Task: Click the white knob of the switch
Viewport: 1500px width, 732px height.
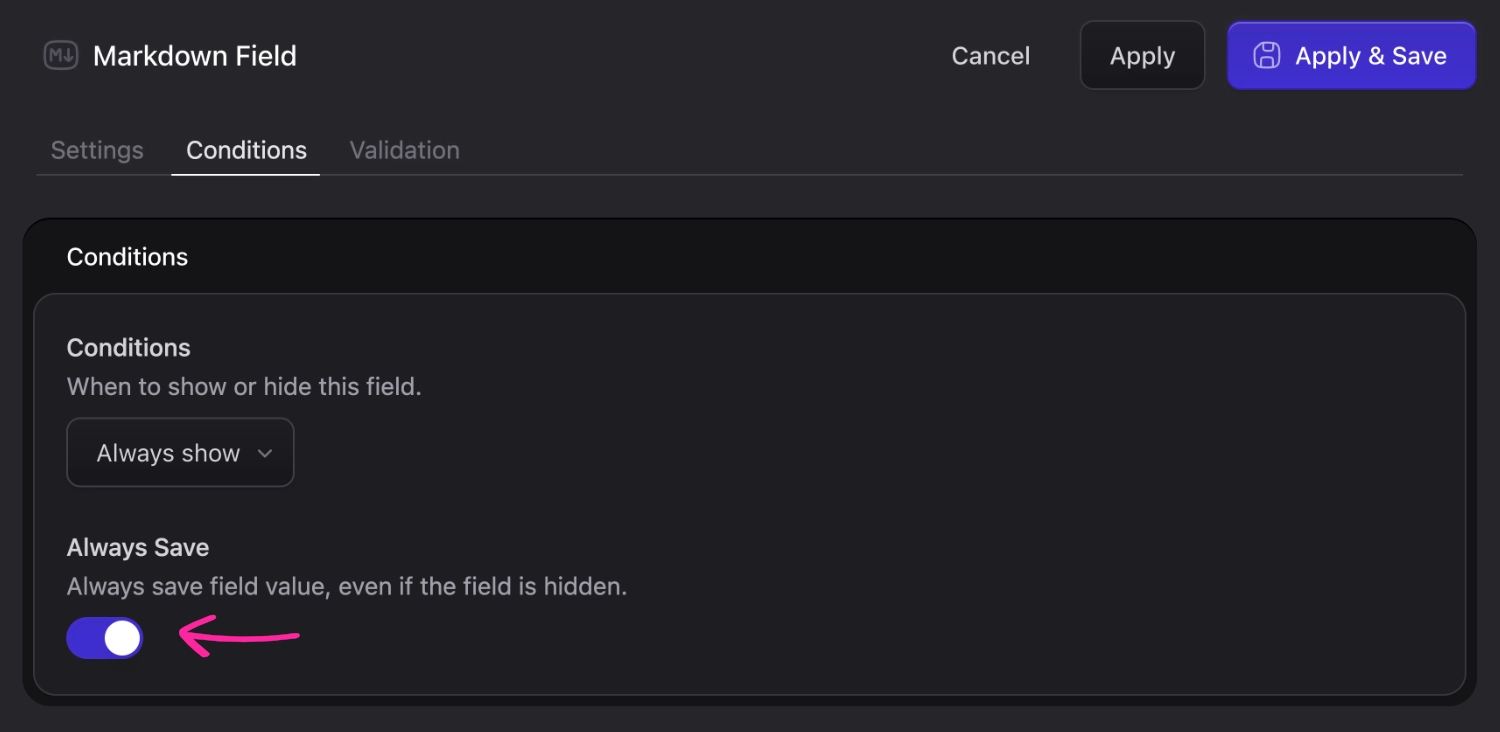Action: click(x=122, y=638)
